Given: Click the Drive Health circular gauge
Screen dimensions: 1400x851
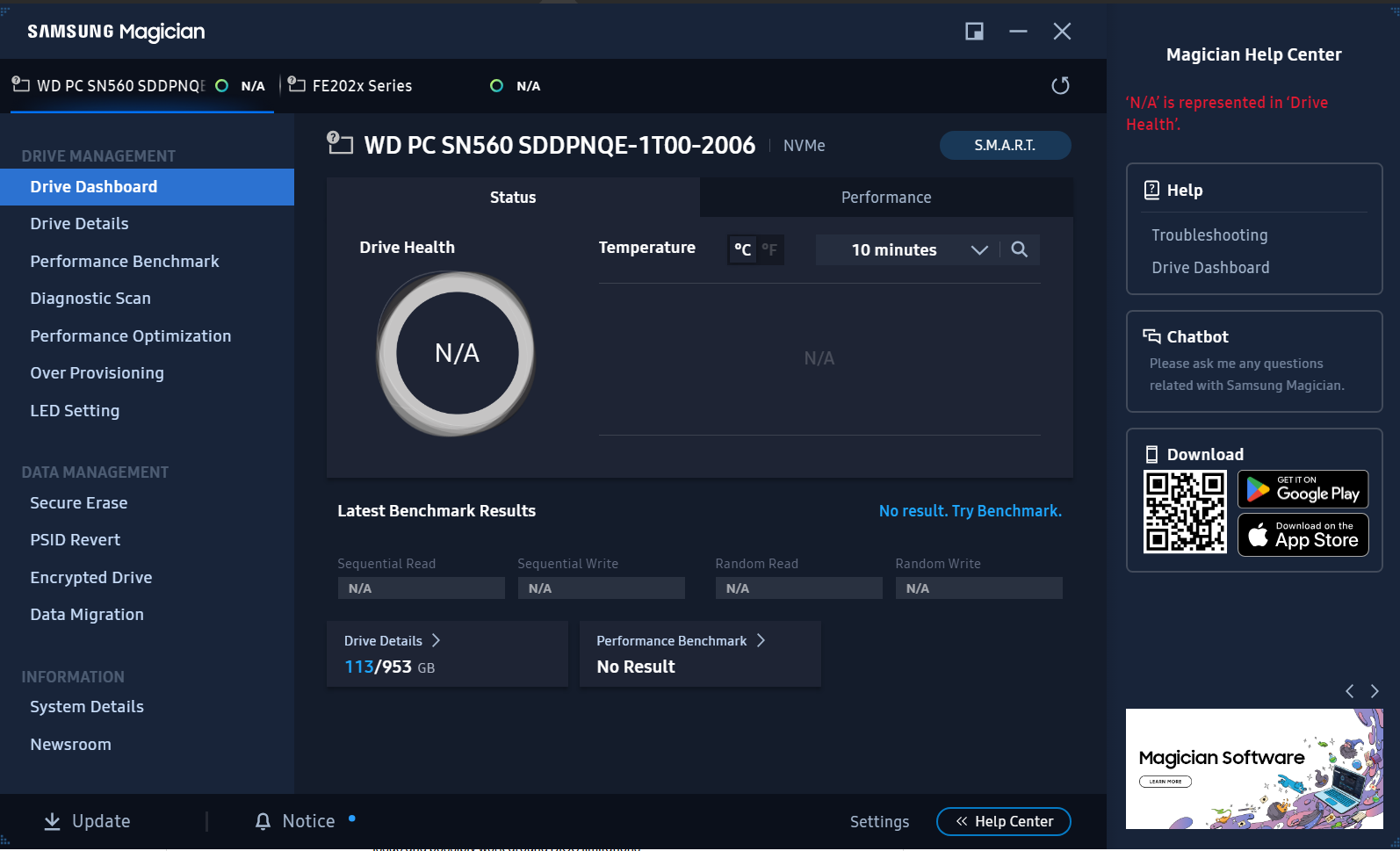Looking at the screenshot, I should click(457, 353).
